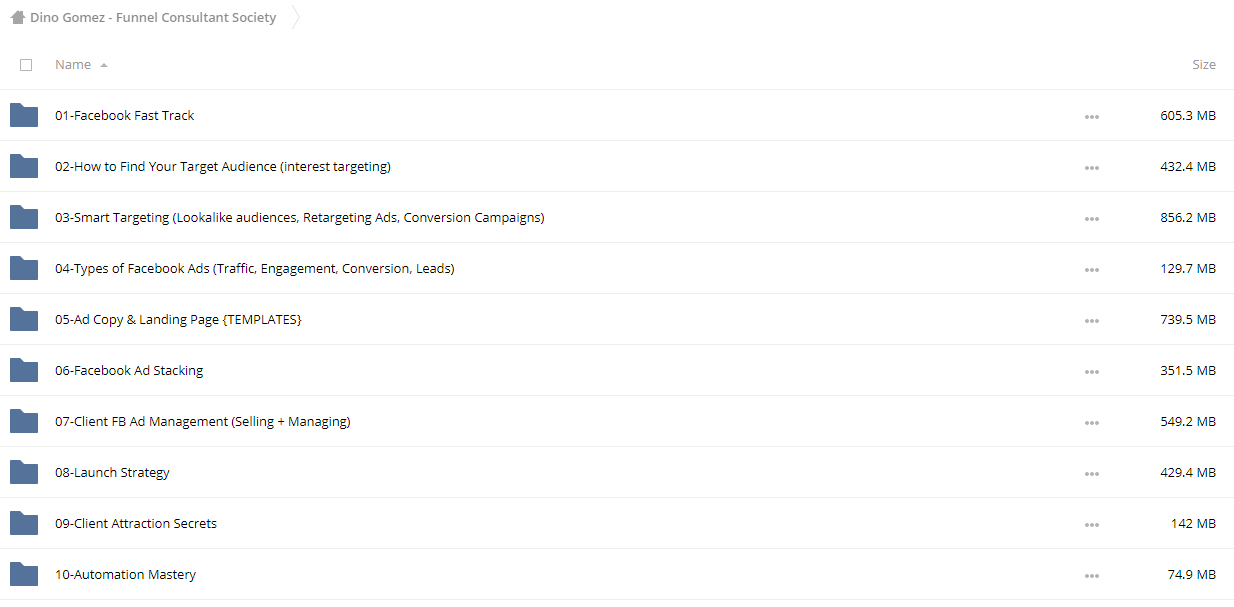
Task: Click the folder icon for 10-Automation Mastery
Action: (x=24, y=574)
